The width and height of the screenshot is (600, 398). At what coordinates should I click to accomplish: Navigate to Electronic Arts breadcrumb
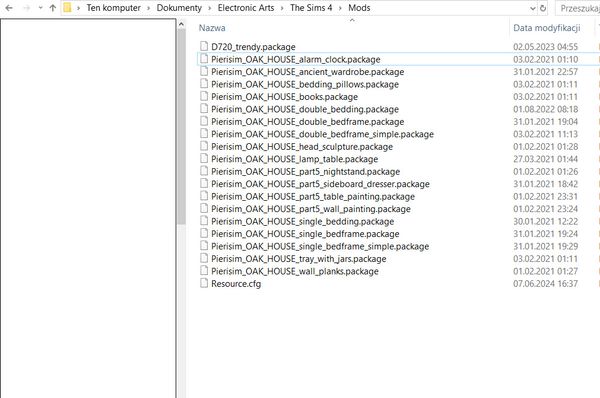(246, 8)
